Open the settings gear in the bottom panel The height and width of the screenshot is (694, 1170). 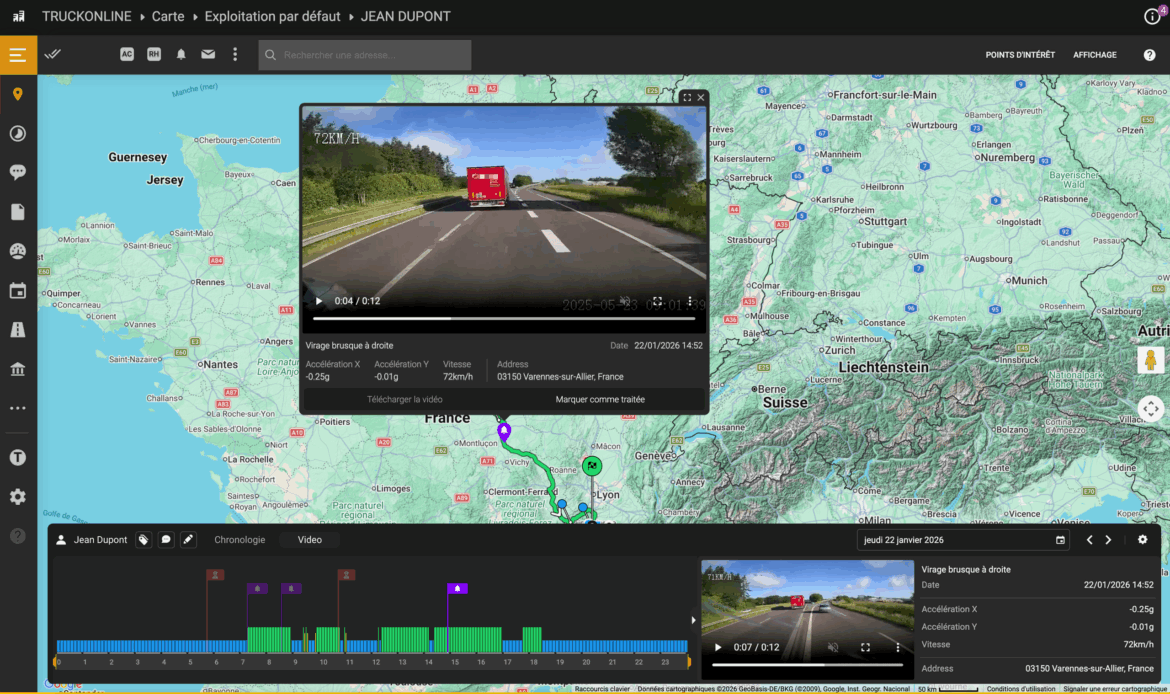(1142, 539)
